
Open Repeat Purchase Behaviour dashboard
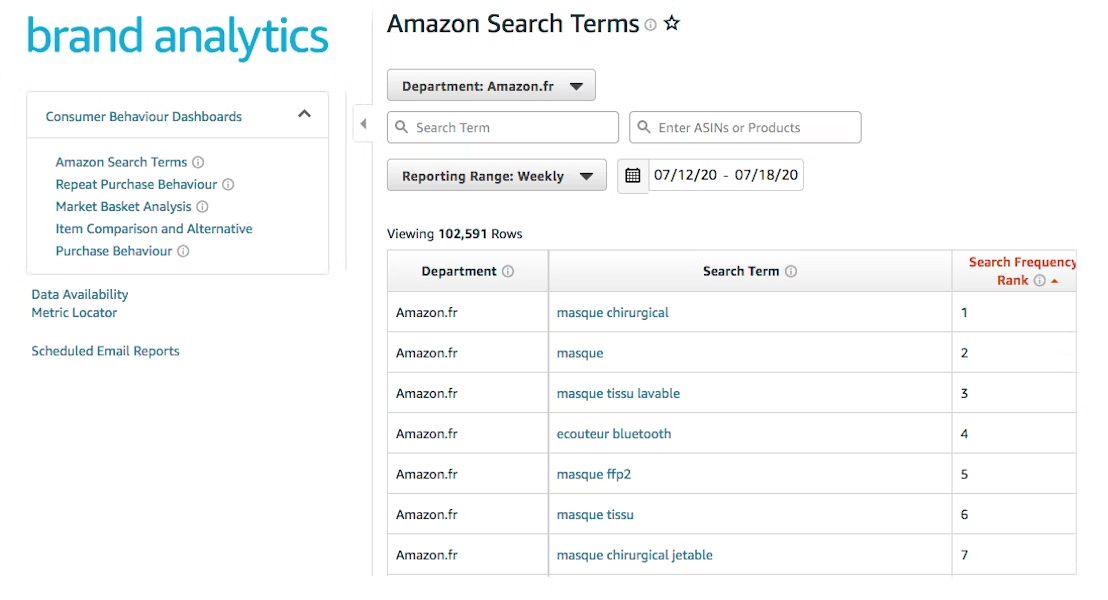[136, 184]
